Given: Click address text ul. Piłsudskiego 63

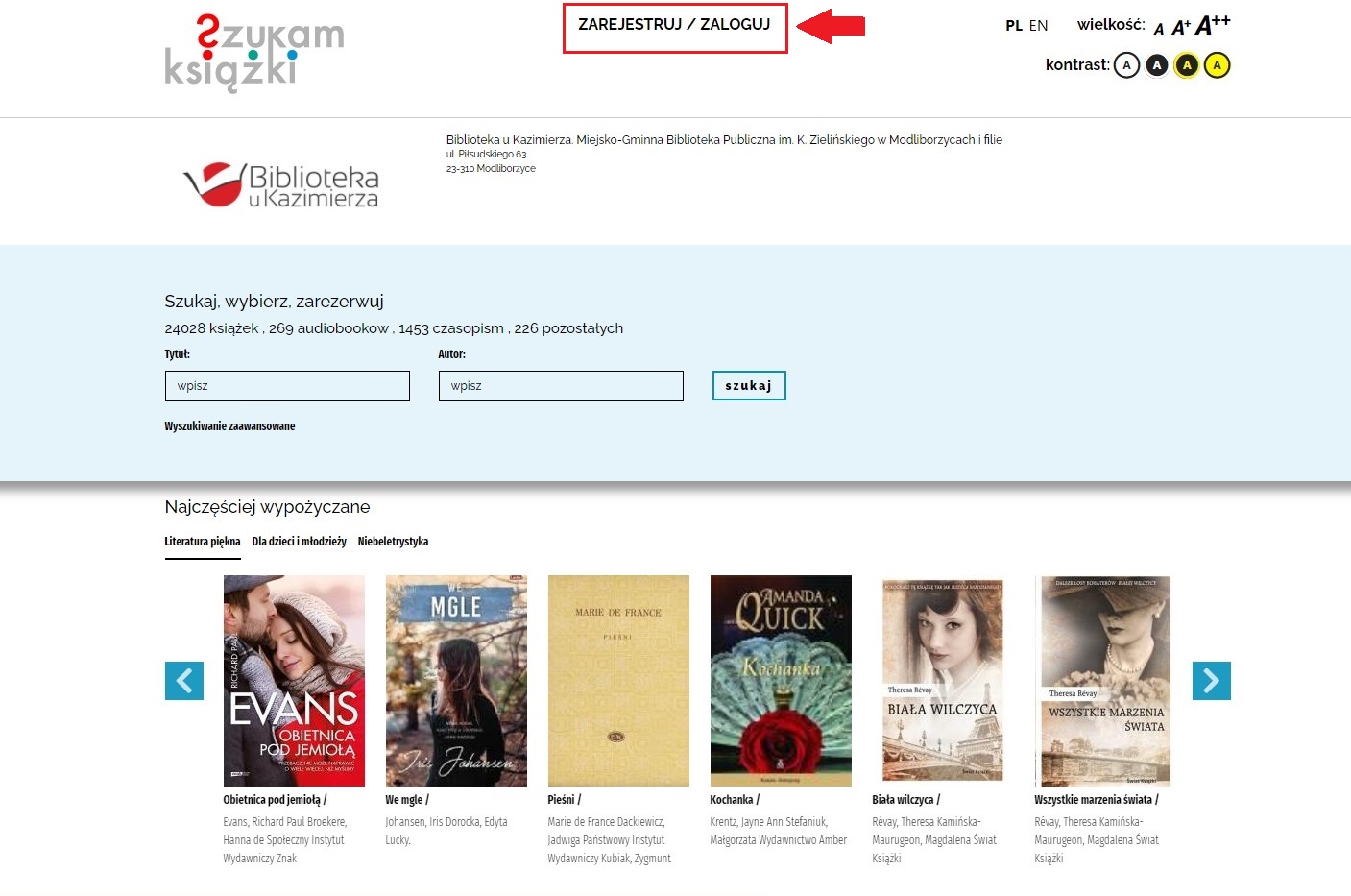Looking at the screenshot, I should point(486,154).
